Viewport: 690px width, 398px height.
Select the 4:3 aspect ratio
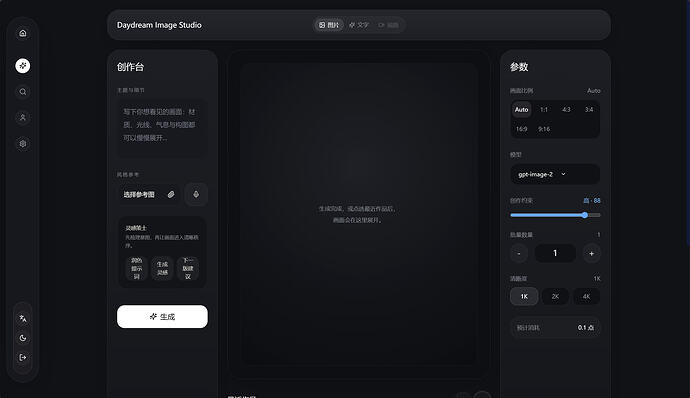point(566,110)
